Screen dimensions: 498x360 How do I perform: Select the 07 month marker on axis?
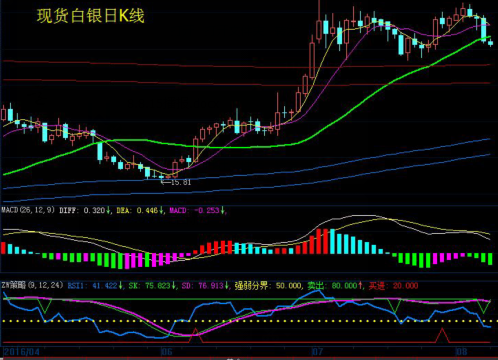[x=318, y=351]
